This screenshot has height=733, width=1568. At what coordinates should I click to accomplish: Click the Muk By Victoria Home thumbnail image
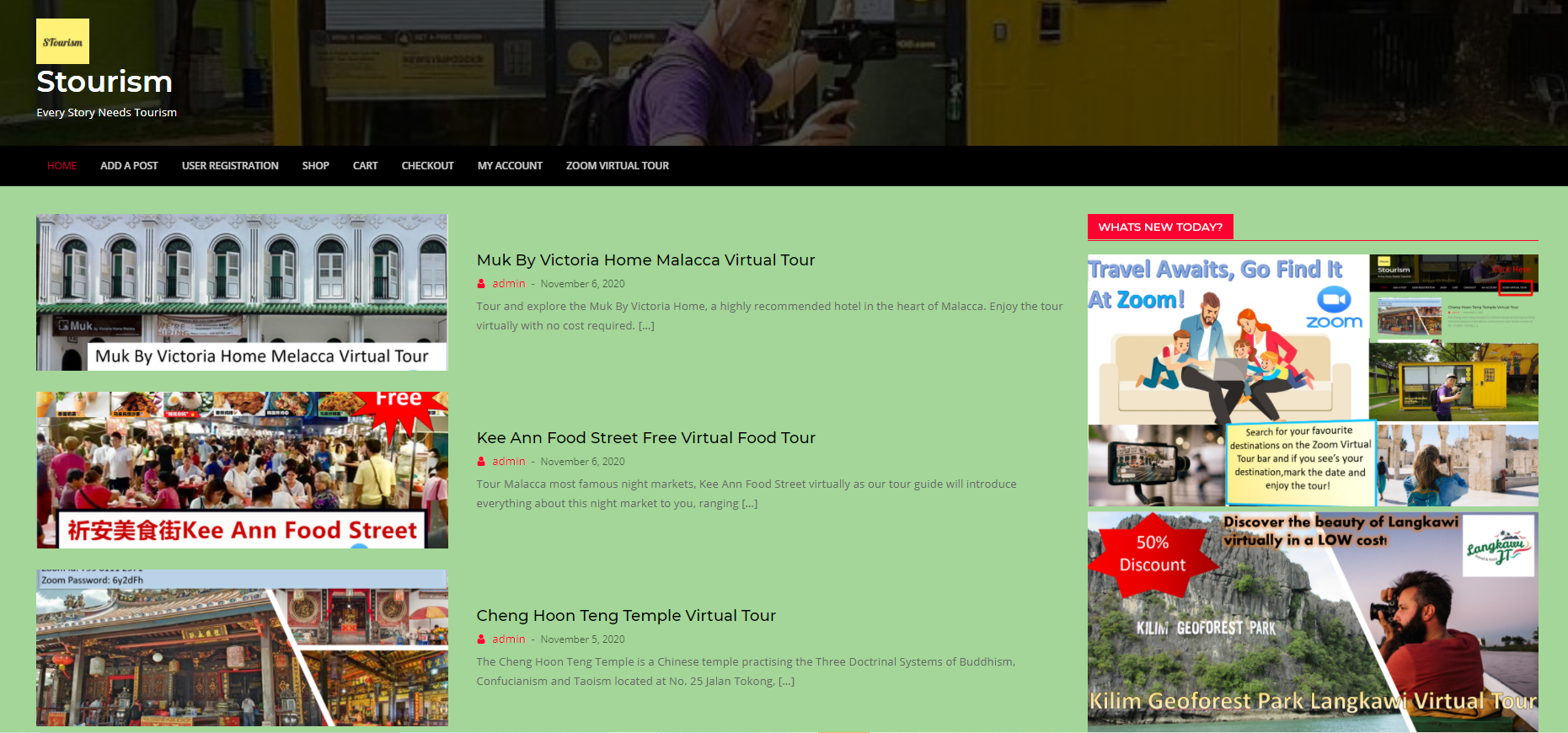coord(242,292)
